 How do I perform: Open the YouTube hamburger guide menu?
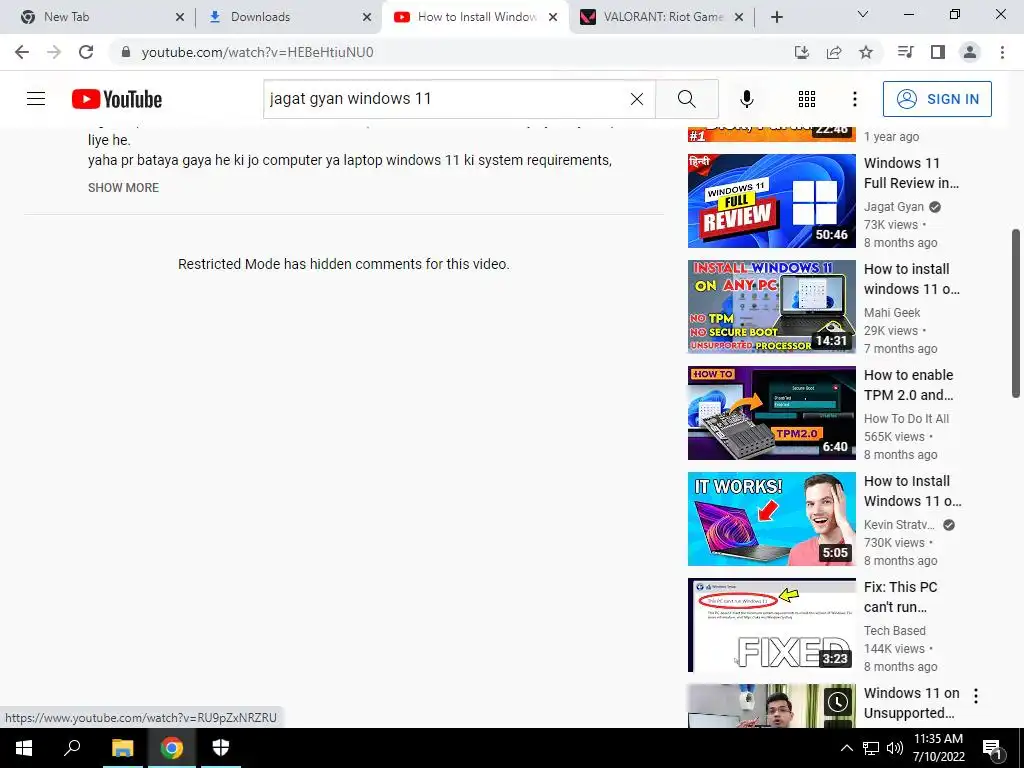click(x=36, y=99)
